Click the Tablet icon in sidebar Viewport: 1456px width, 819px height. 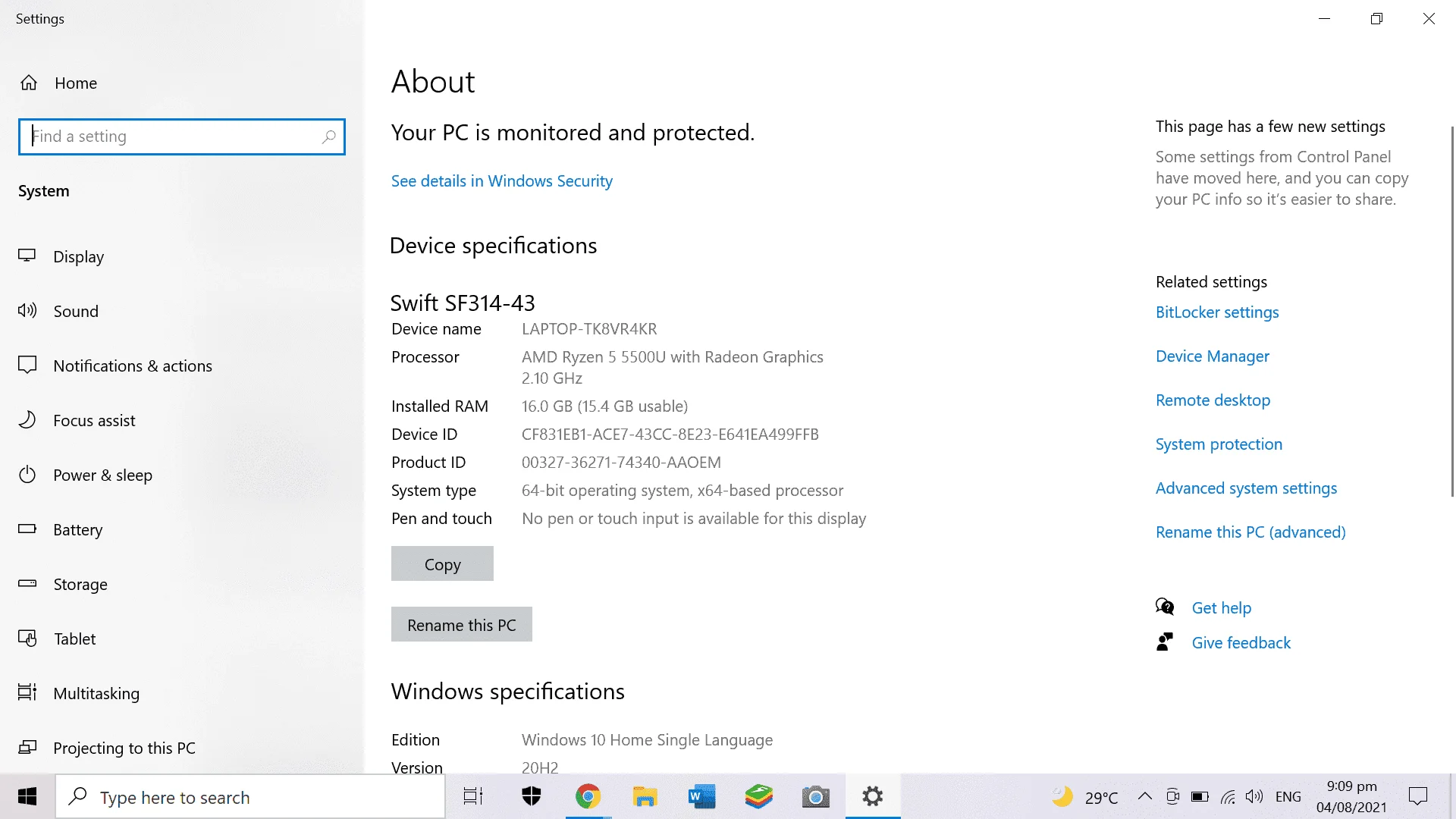[27, 639]
